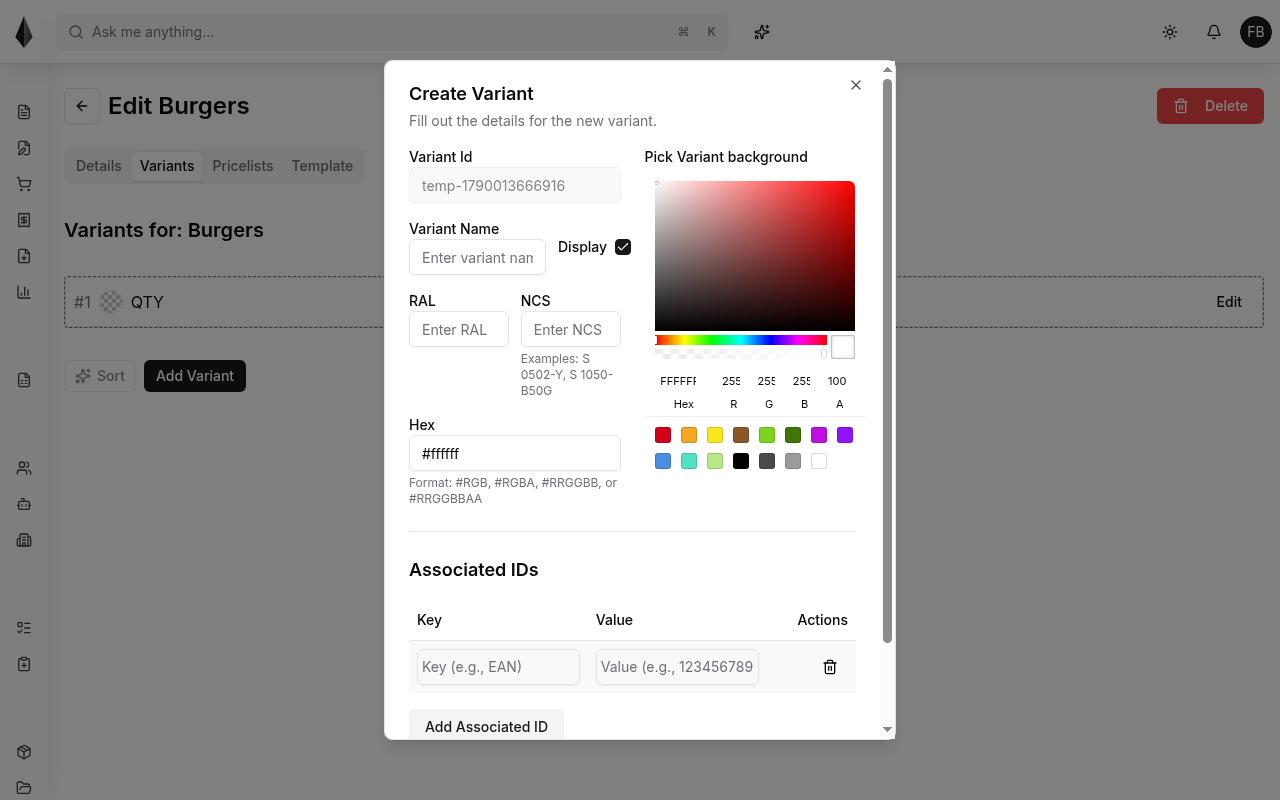Pick the yellow color swatch
Viewport: 1280px width, 800px height.
[715, 435]
